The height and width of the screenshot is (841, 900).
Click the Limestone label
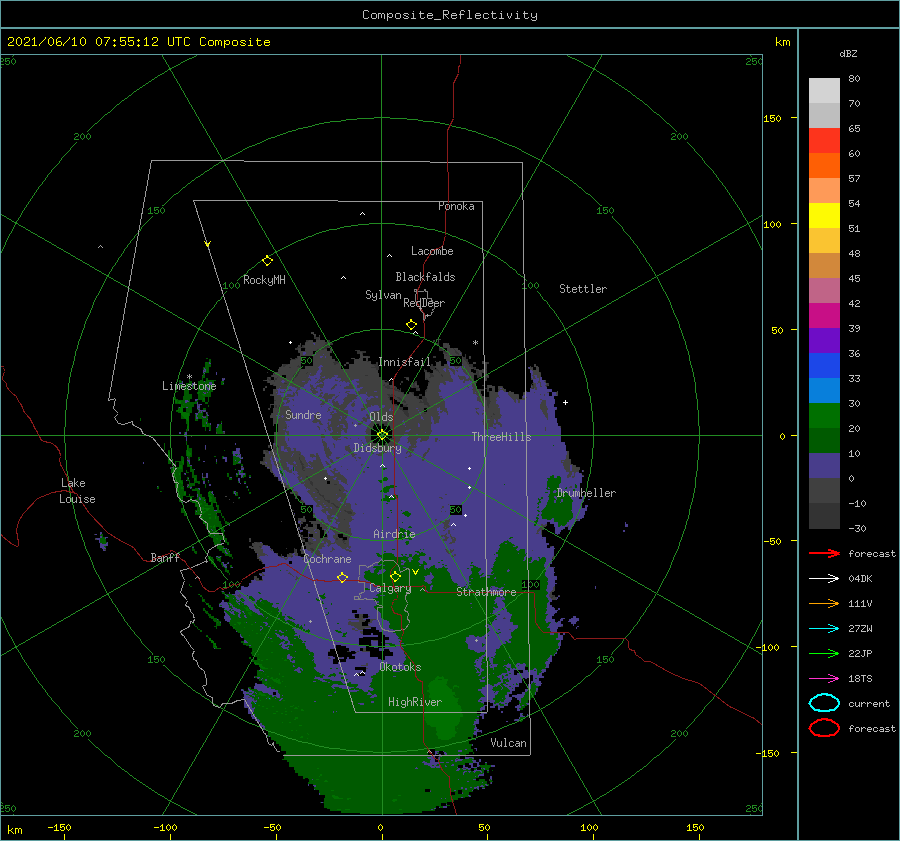click(189, 386)
